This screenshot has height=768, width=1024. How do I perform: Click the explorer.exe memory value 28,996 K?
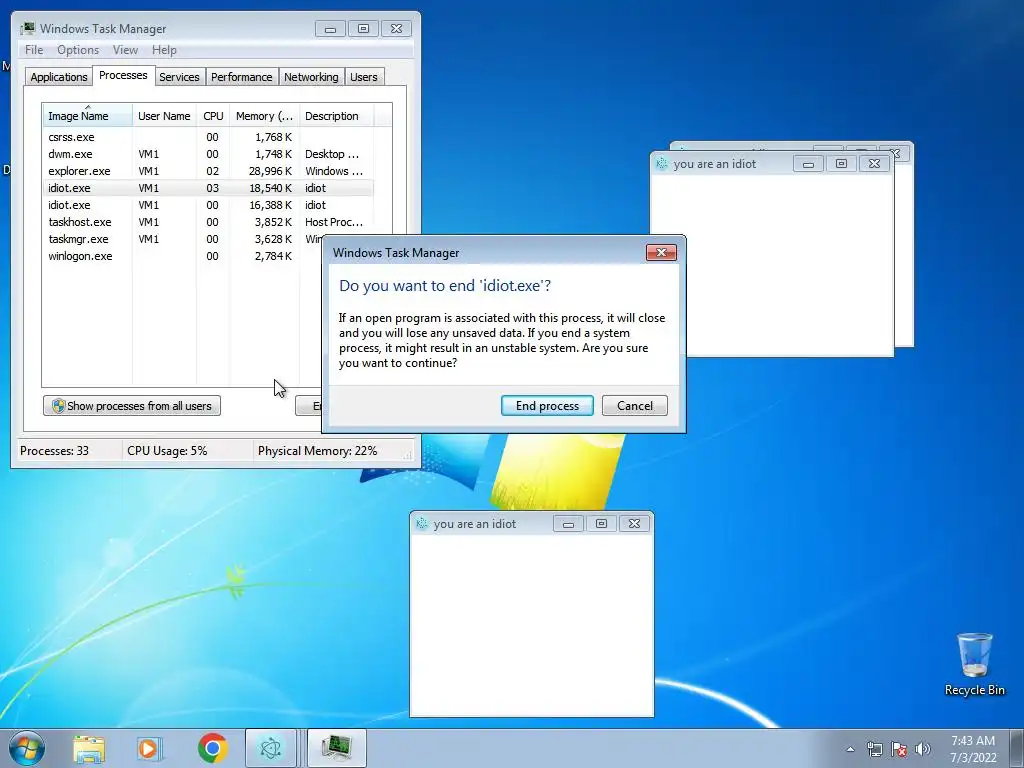click(270, 171)
